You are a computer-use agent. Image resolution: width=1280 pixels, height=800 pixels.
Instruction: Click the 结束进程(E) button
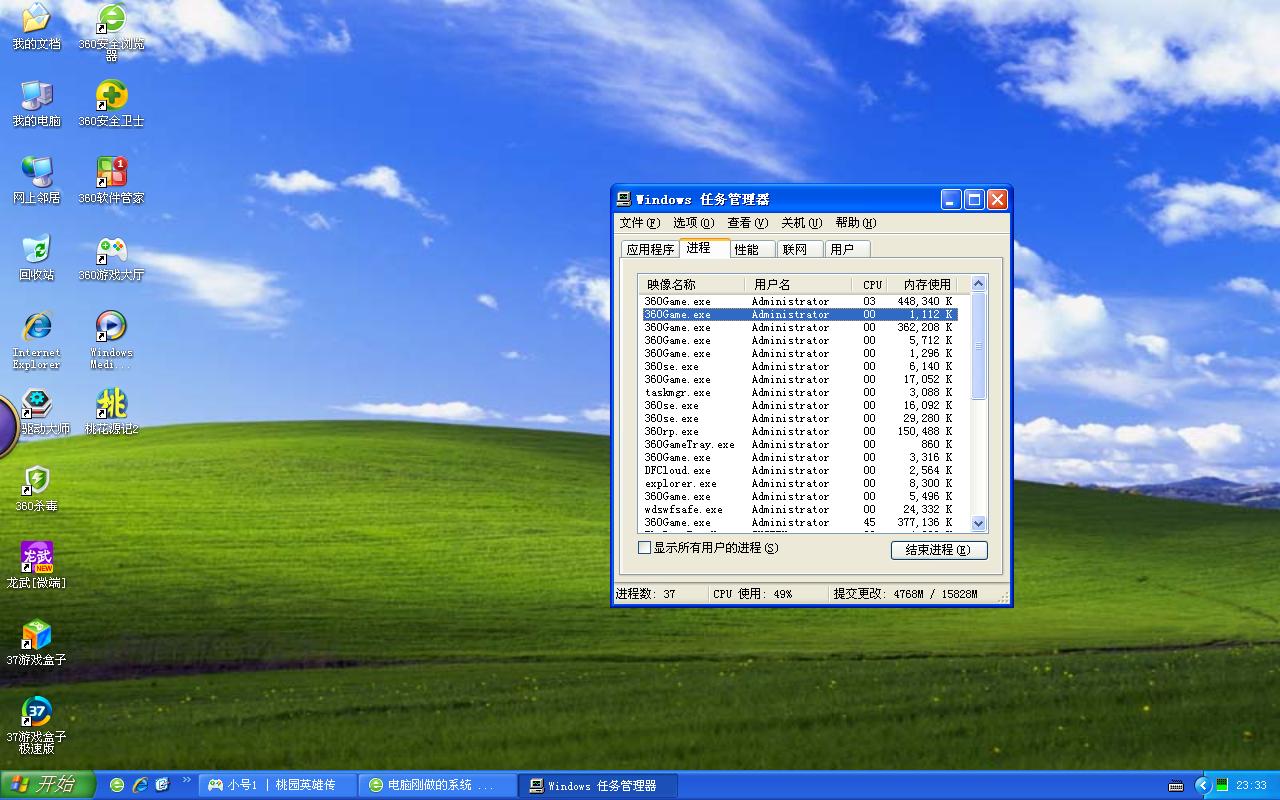[x=939, y=550]
